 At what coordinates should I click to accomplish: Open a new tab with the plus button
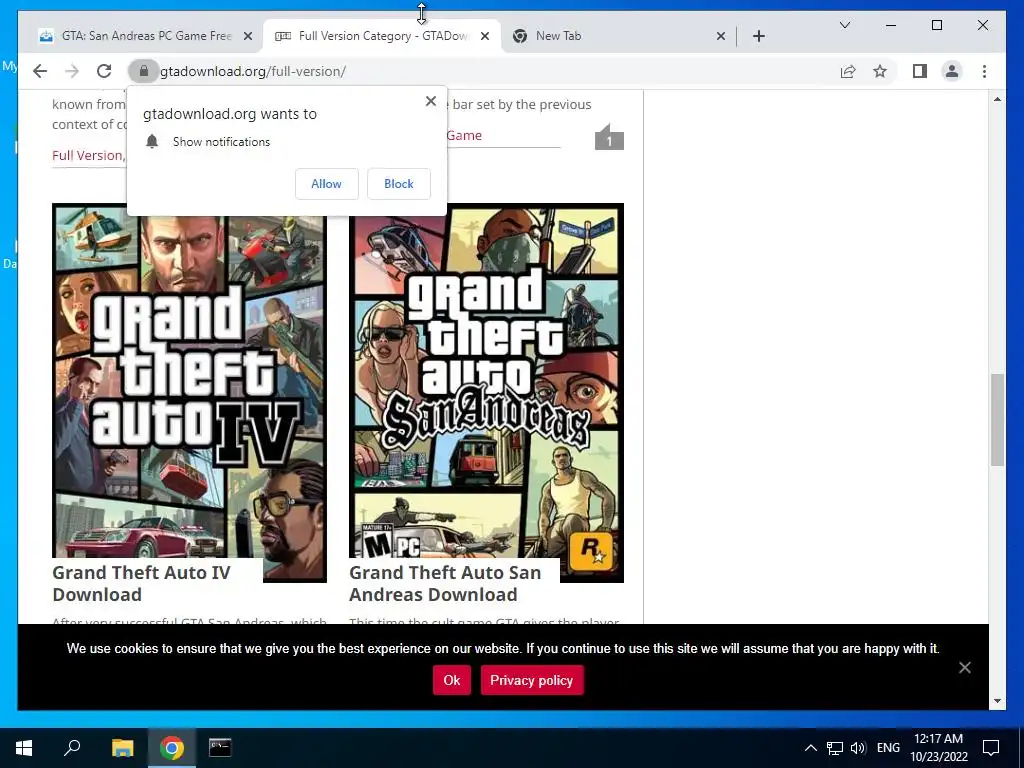pos(758,36)
